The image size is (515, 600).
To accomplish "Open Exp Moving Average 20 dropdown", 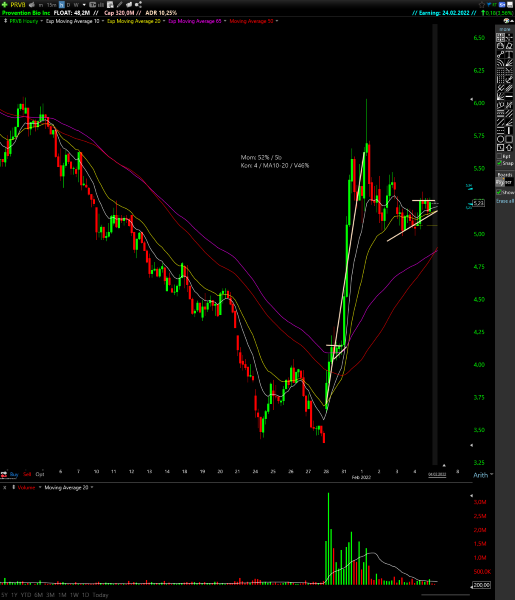I will coord(164,21).
